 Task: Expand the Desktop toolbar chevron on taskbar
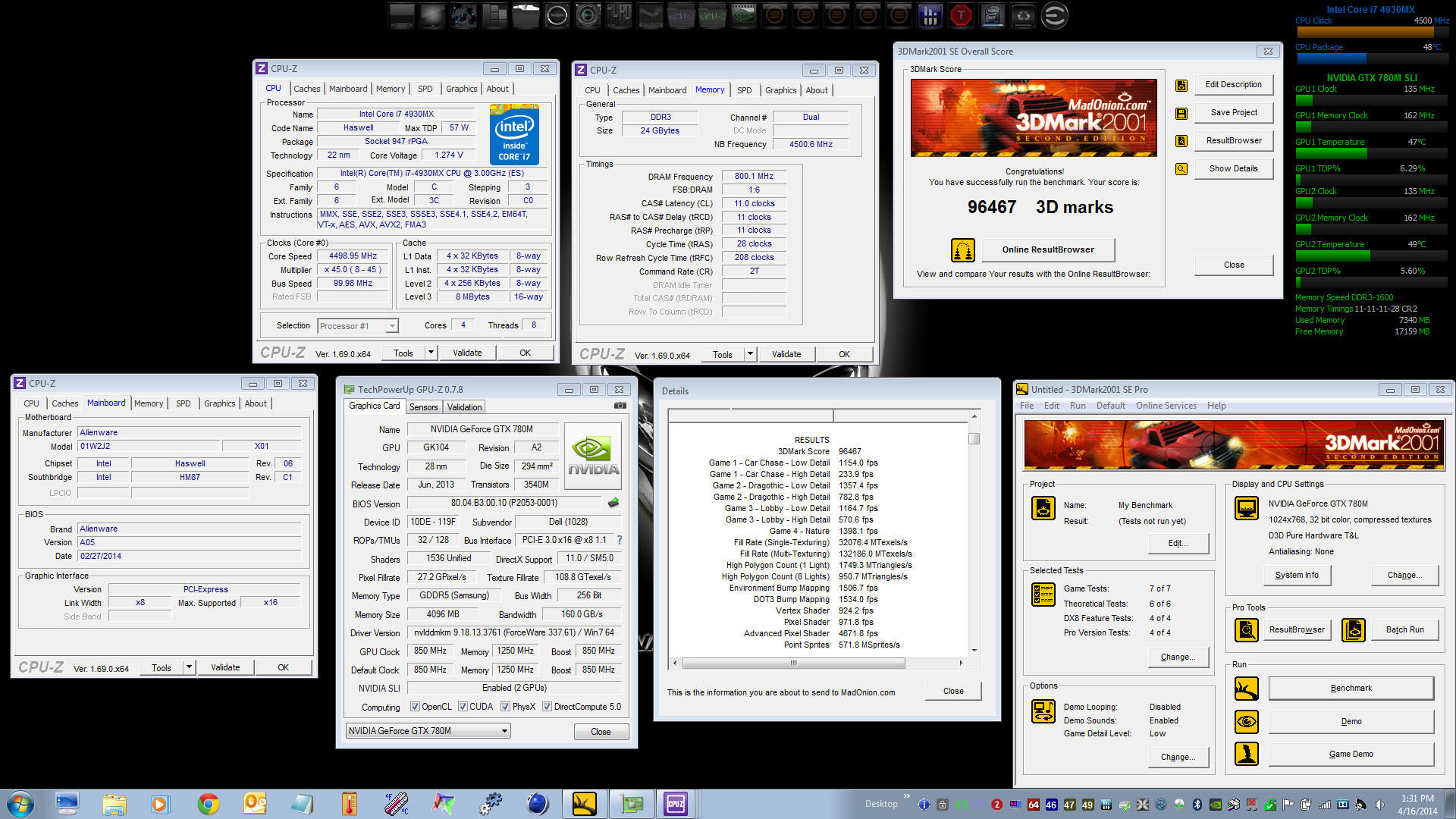click(x=906, y=796)
